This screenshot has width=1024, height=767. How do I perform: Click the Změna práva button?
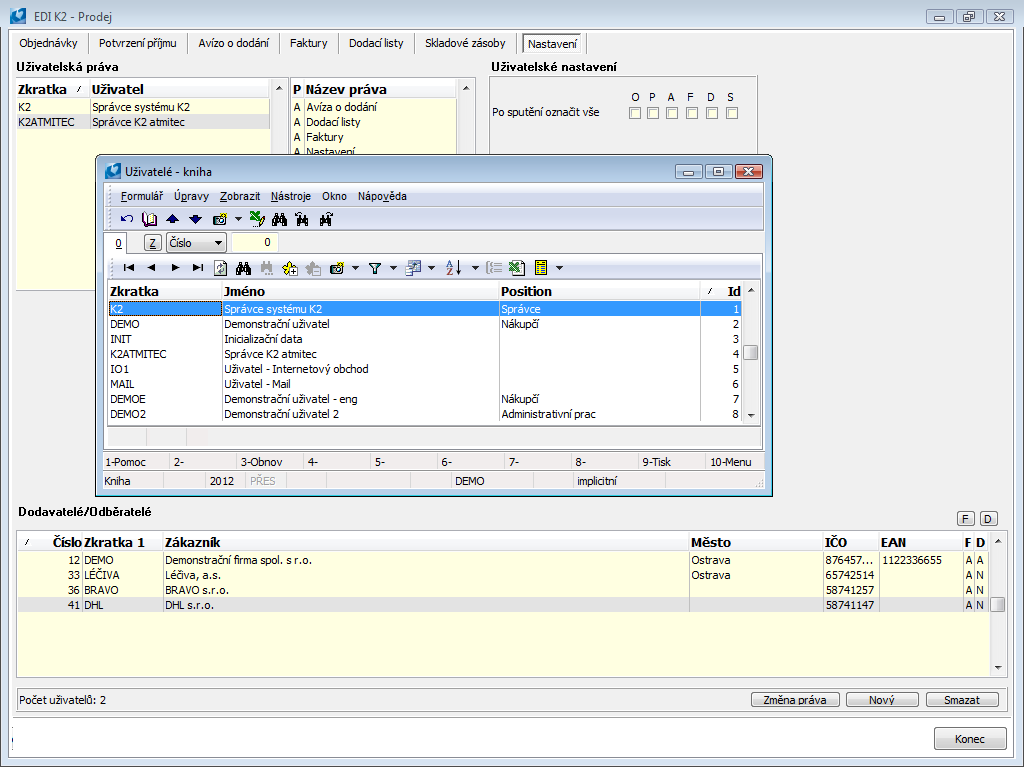795,700
